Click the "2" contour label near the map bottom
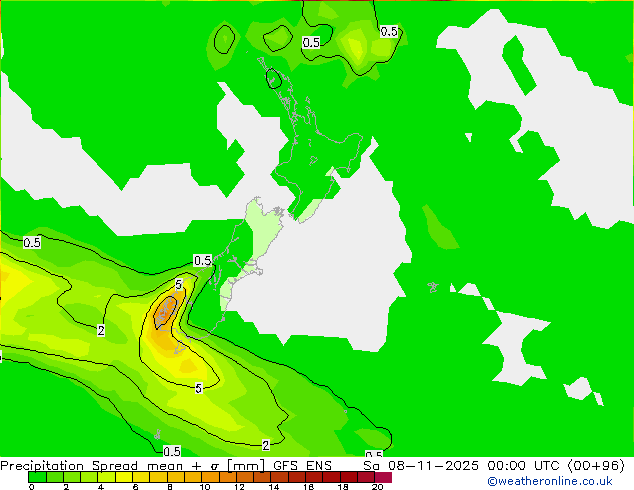Screen dimensions: 634x490 tap(266, 446)
